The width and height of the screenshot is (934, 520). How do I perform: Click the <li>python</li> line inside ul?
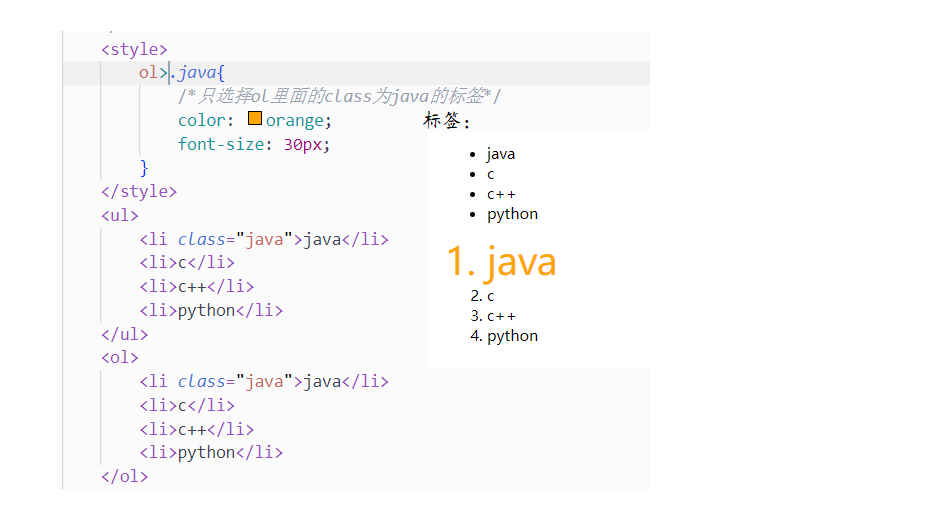tap(211, 310)
